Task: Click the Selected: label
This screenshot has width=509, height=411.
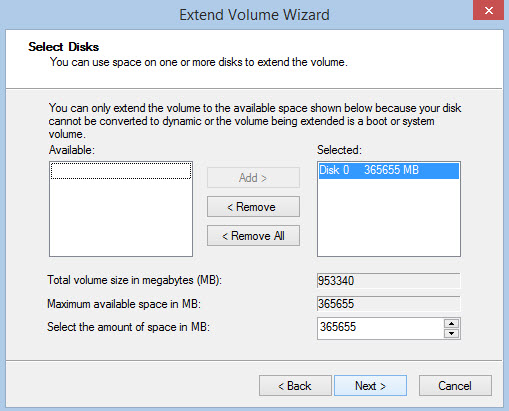Action: pyautogui.click(x=339, y=150)
